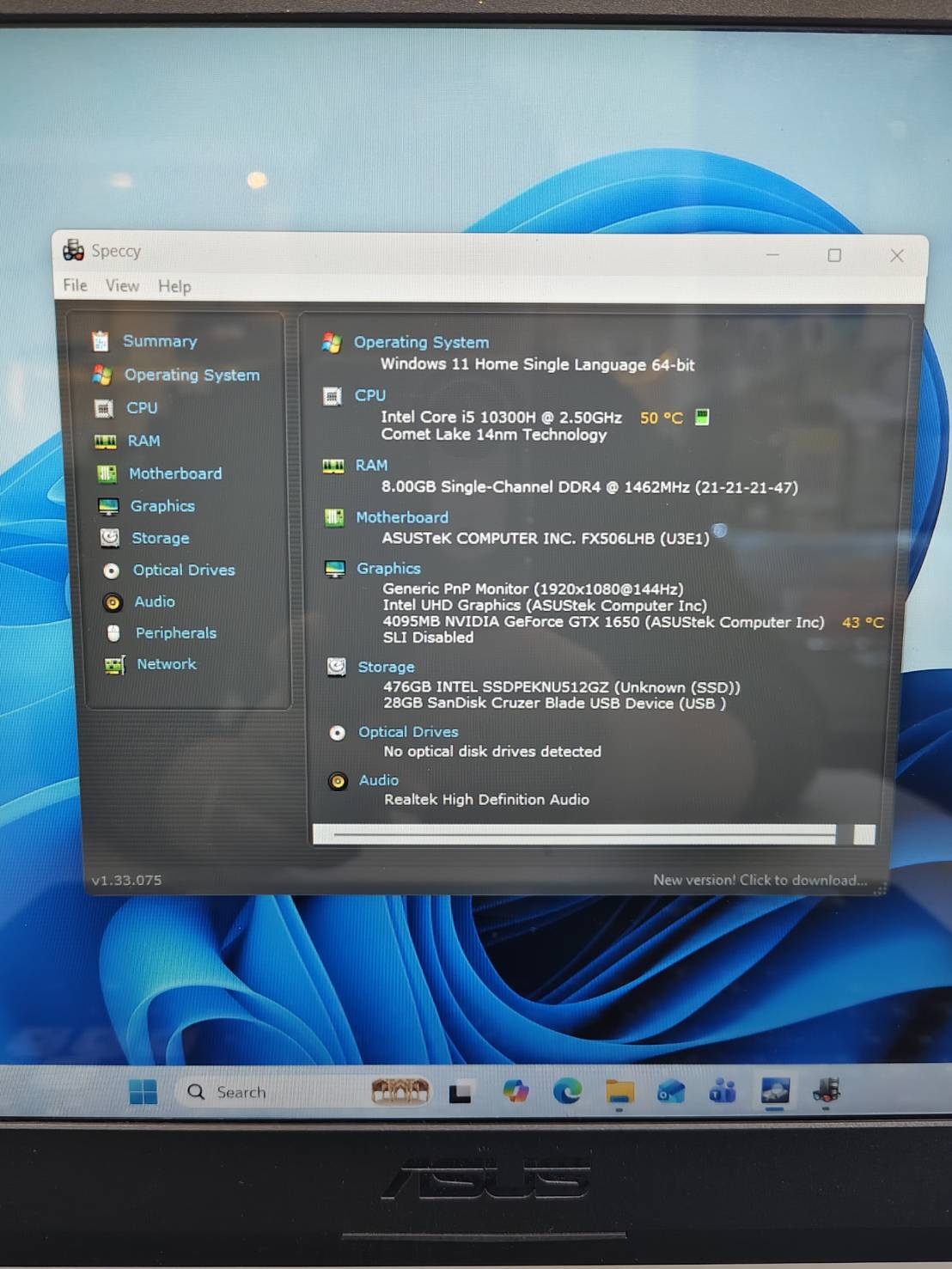Open the Peripherals mouse icon in sidebar
This screenshot has width=952, height=1269.
pyautogui.click(x=113, y=633)
